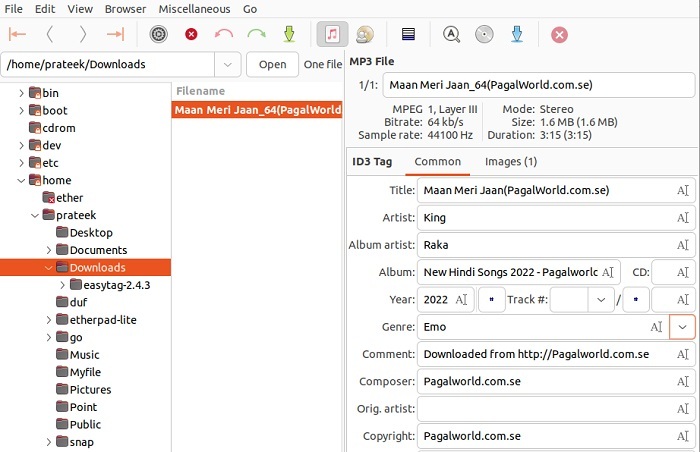The height and width of the screenshot is (452, 700).
Task: Collapse the prateek folder
Action: pyautogui.click(x=35, y=215)
